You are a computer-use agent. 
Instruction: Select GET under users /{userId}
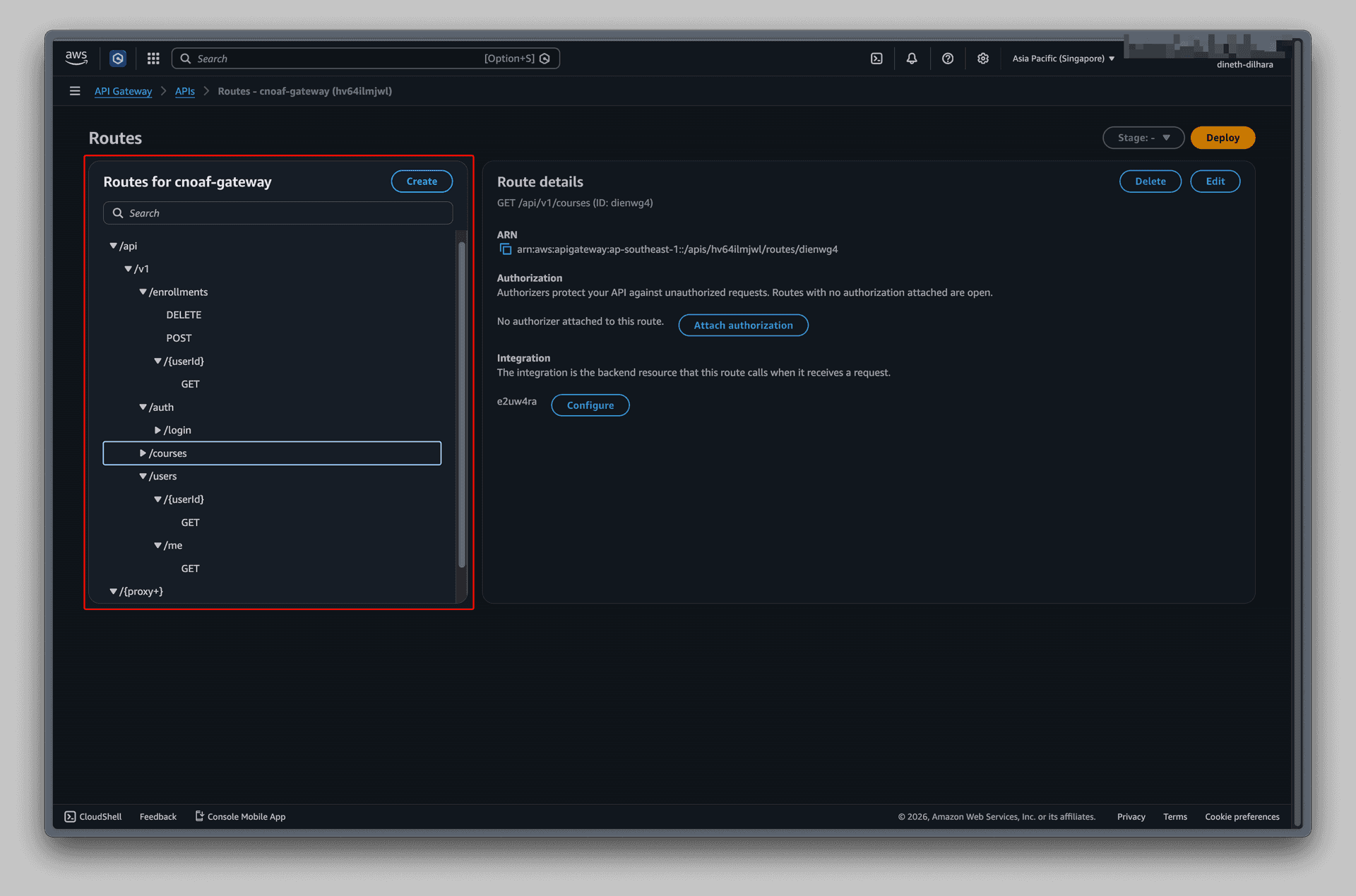(x=190, y=522)
